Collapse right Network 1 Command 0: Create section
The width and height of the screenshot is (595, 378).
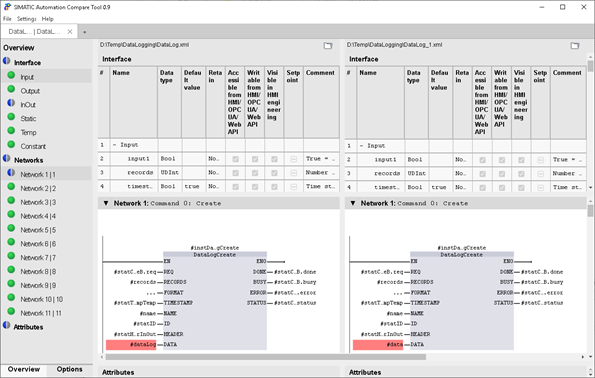353,203
